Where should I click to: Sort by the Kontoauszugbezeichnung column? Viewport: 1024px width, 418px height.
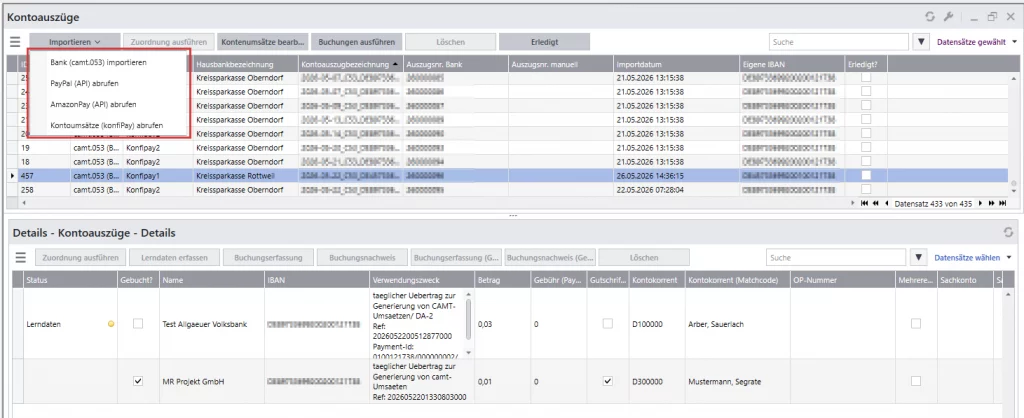349,65
